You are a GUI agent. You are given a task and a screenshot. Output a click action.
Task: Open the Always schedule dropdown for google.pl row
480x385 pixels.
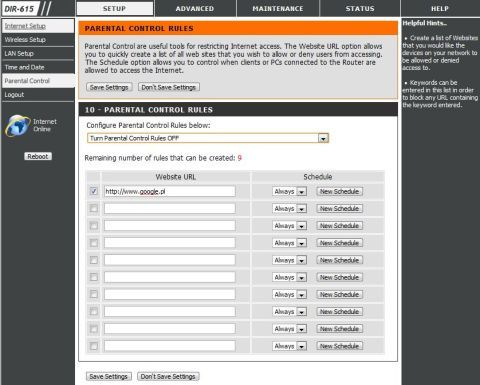point(289,191)
